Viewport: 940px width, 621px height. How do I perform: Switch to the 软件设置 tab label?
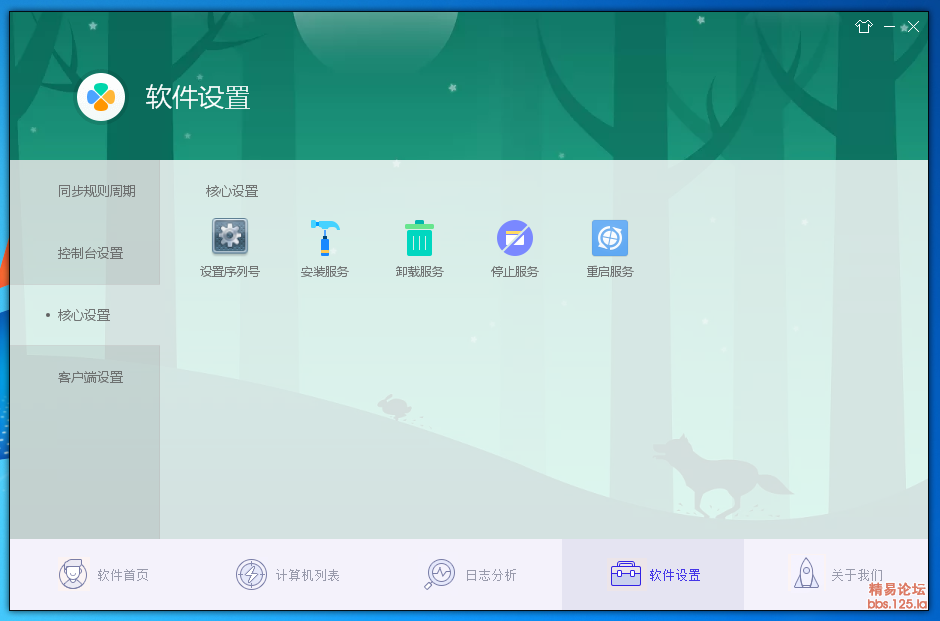point(675,575)
